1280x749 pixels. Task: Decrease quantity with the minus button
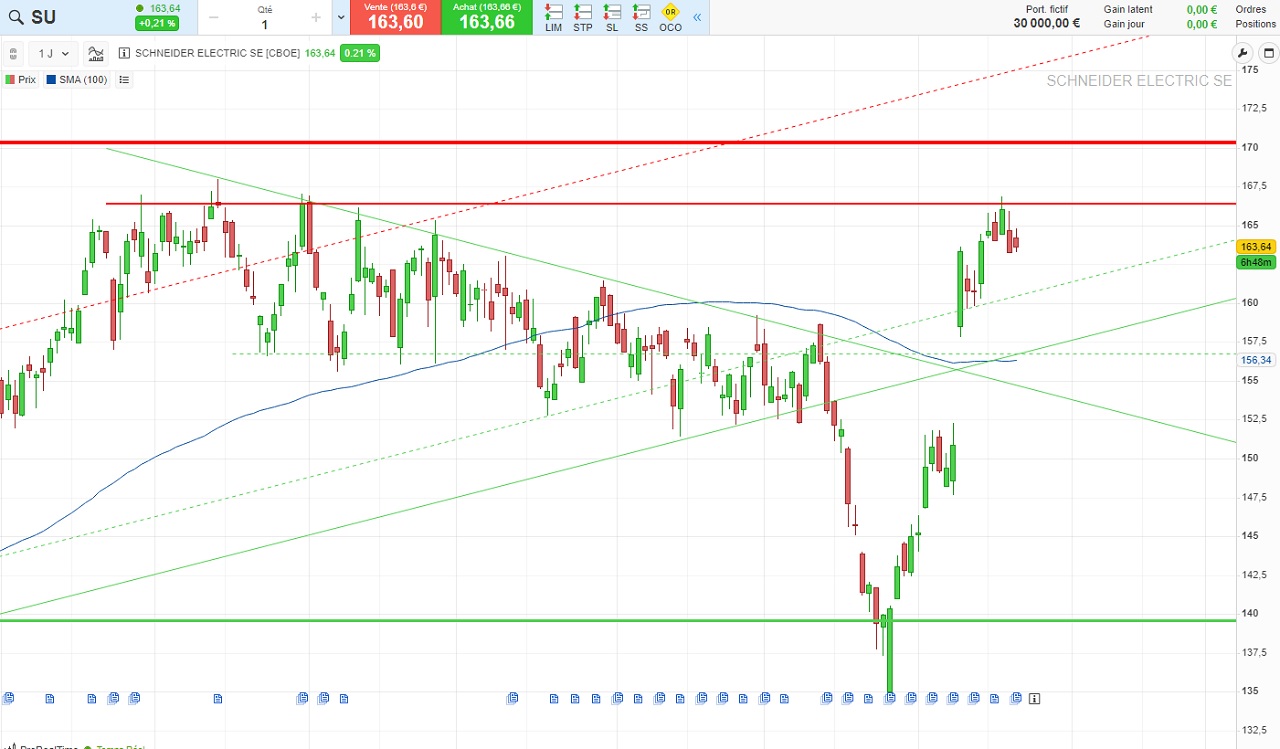click(213, 17)
